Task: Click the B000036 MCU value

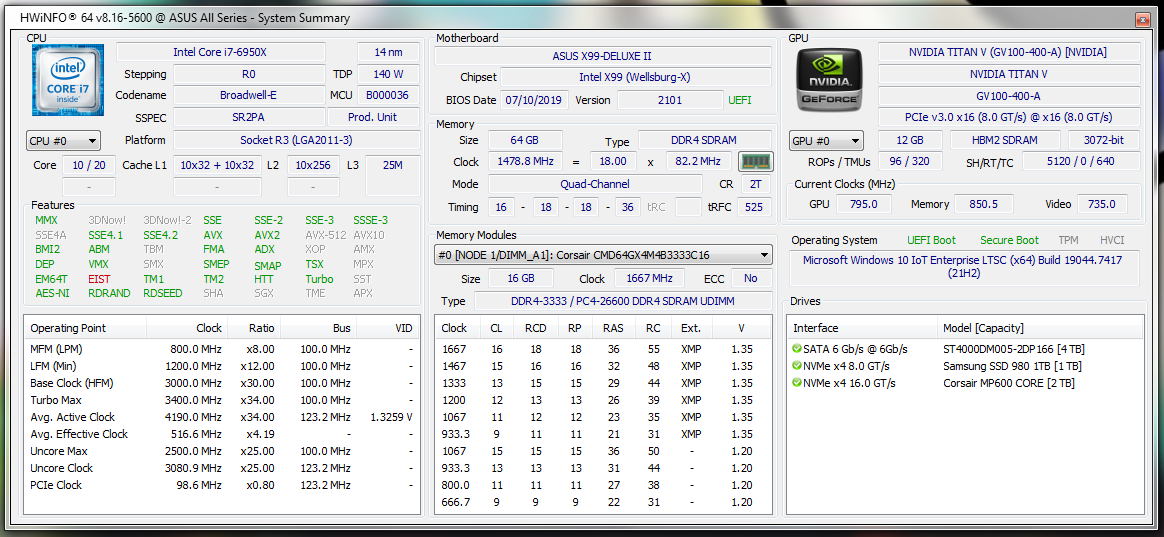Action: tap(388, 95)
